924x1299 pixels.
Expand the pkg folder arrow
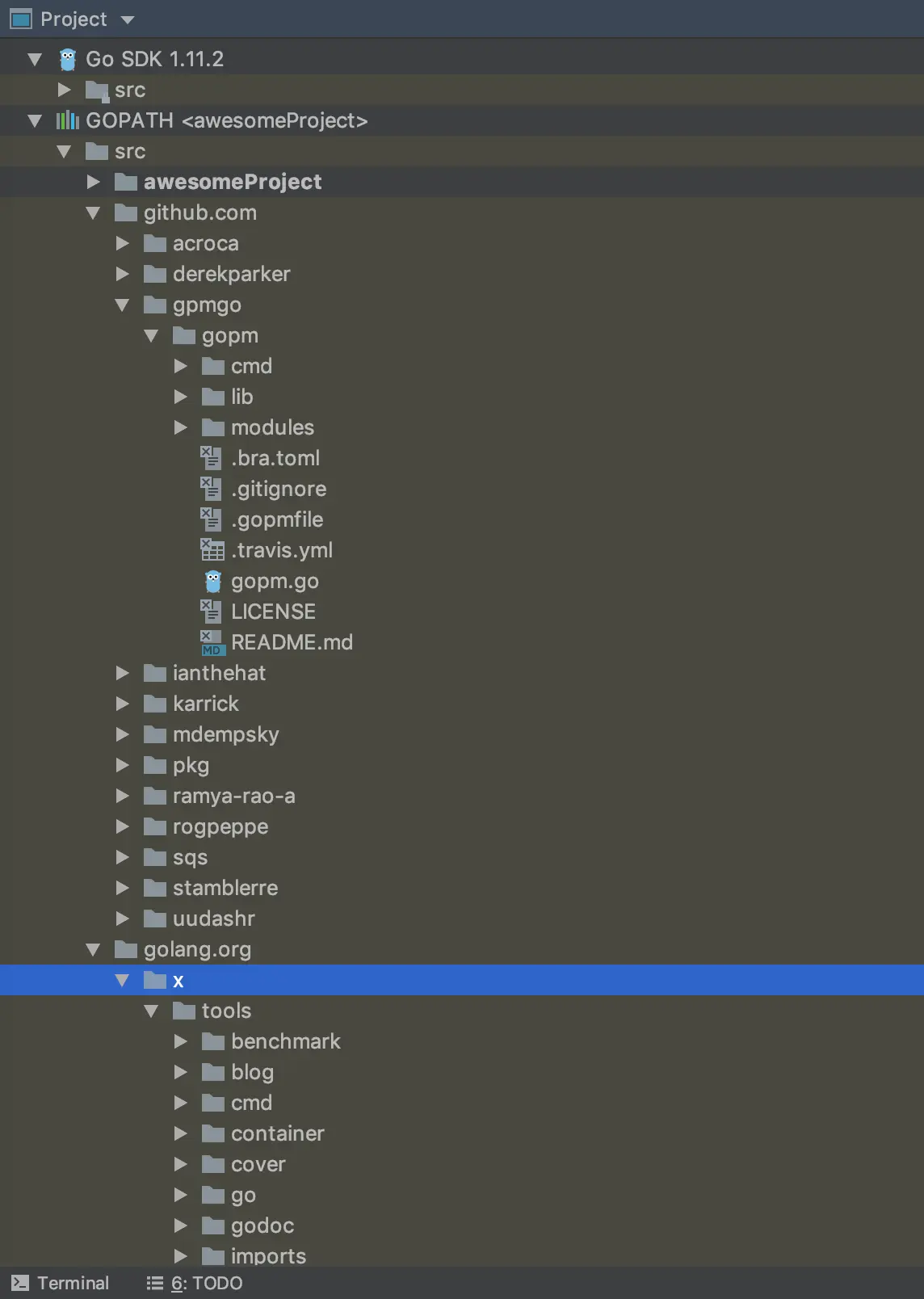point(123,765)
